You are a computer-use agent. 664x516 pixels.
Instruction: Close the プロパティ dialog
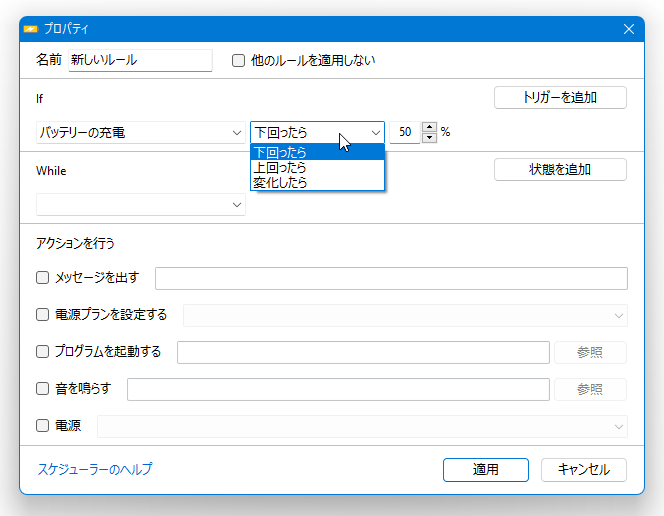[628, 29]
